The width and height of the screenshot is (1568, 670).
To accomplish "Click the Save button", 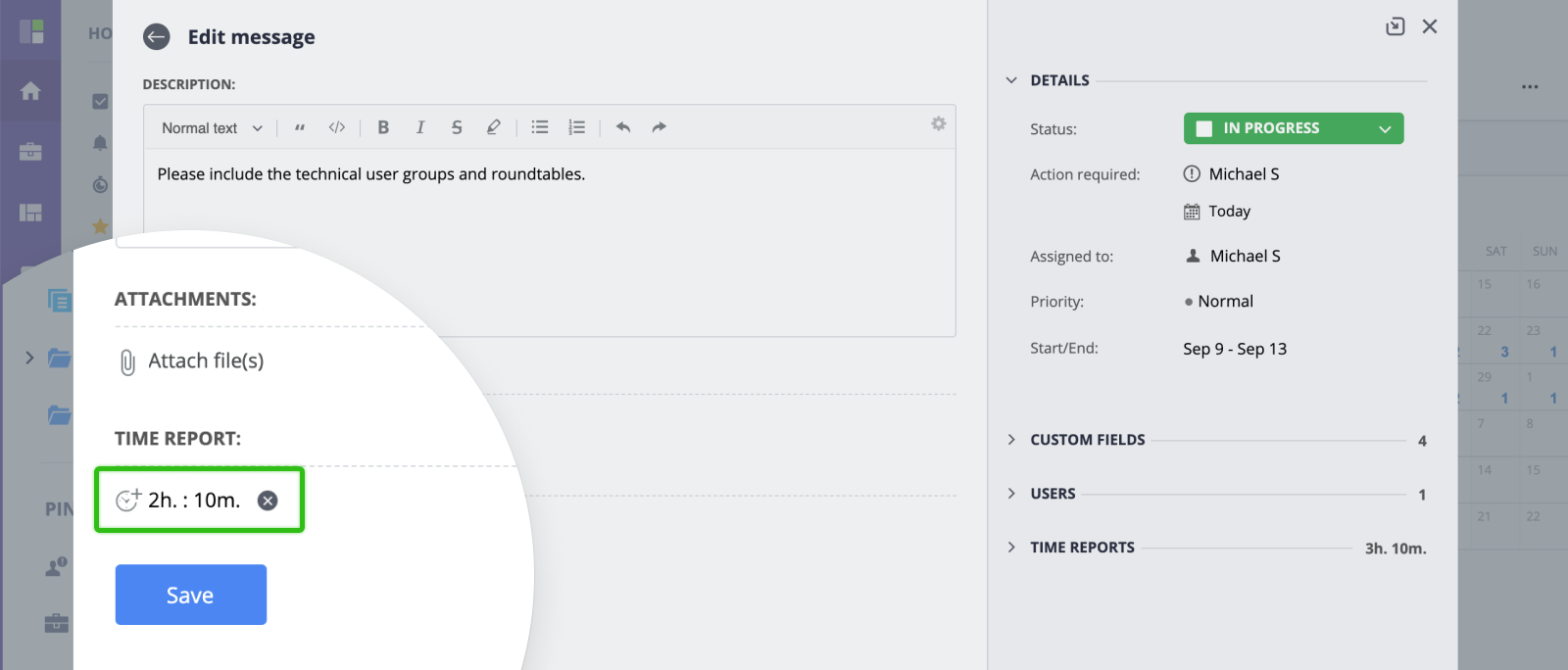I will click(191, 595).
